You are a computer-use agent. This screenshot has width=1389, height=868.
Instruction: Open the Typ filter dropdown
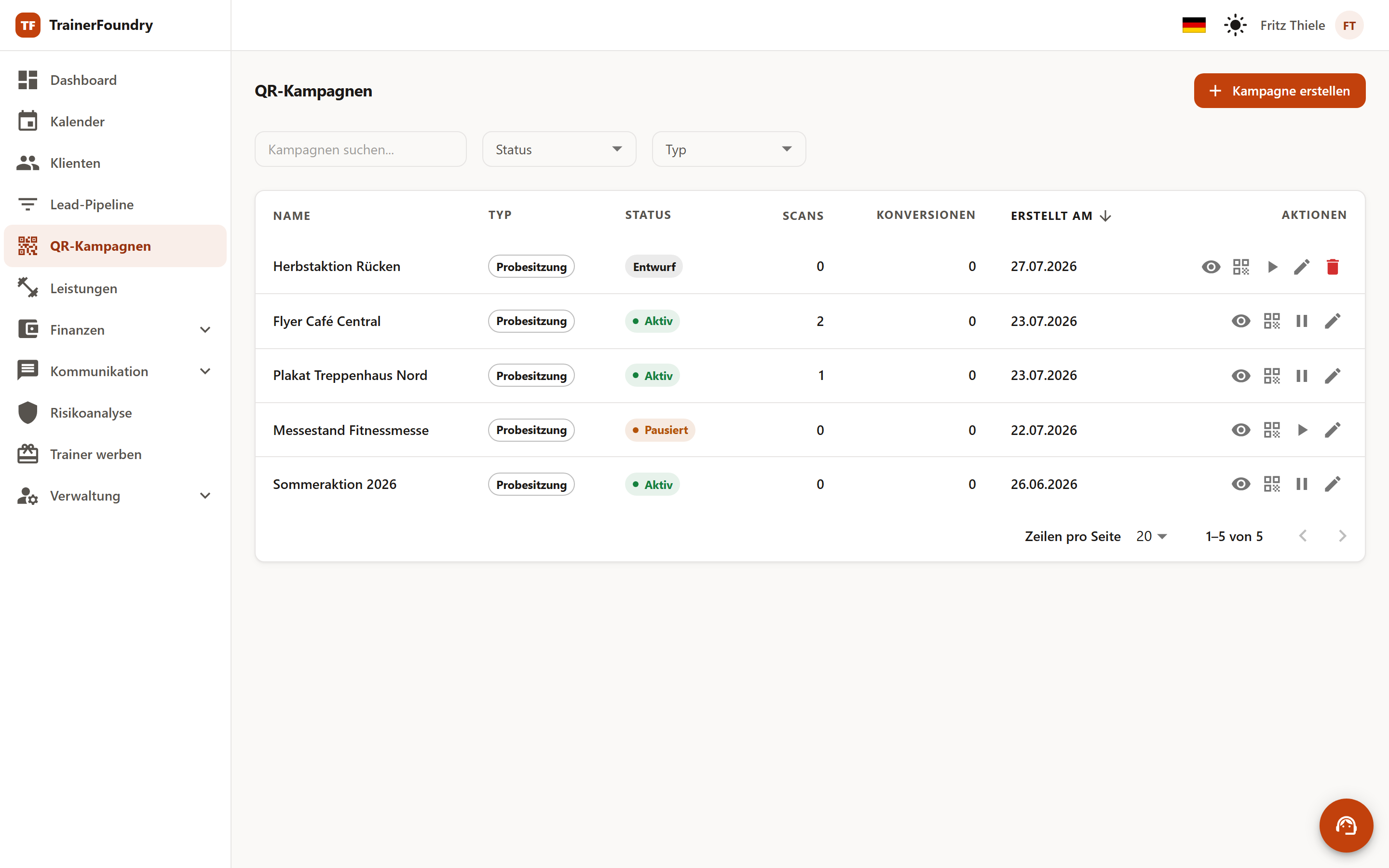click(729, 149)
